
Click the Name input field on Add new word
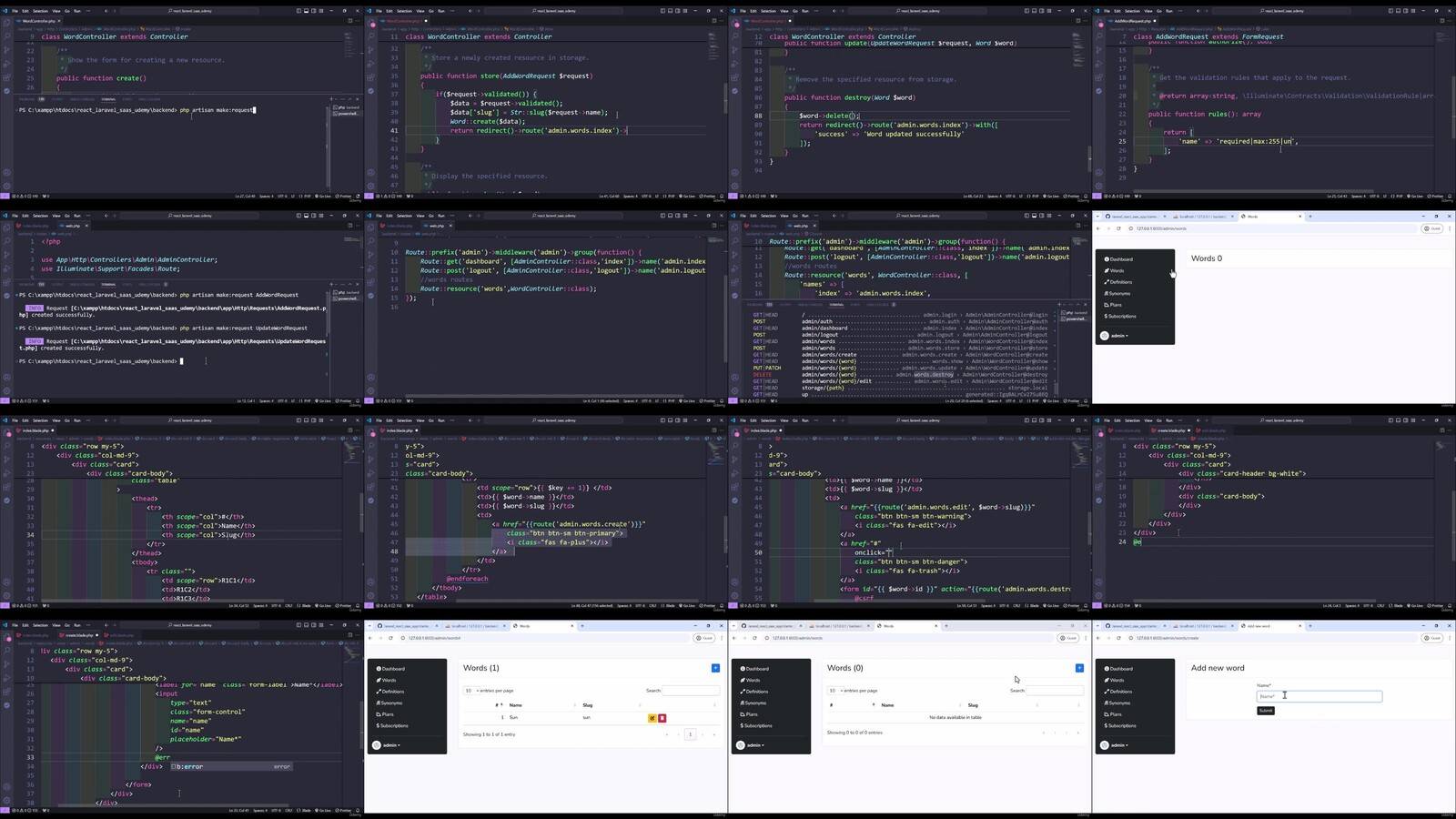point(1319,696)
